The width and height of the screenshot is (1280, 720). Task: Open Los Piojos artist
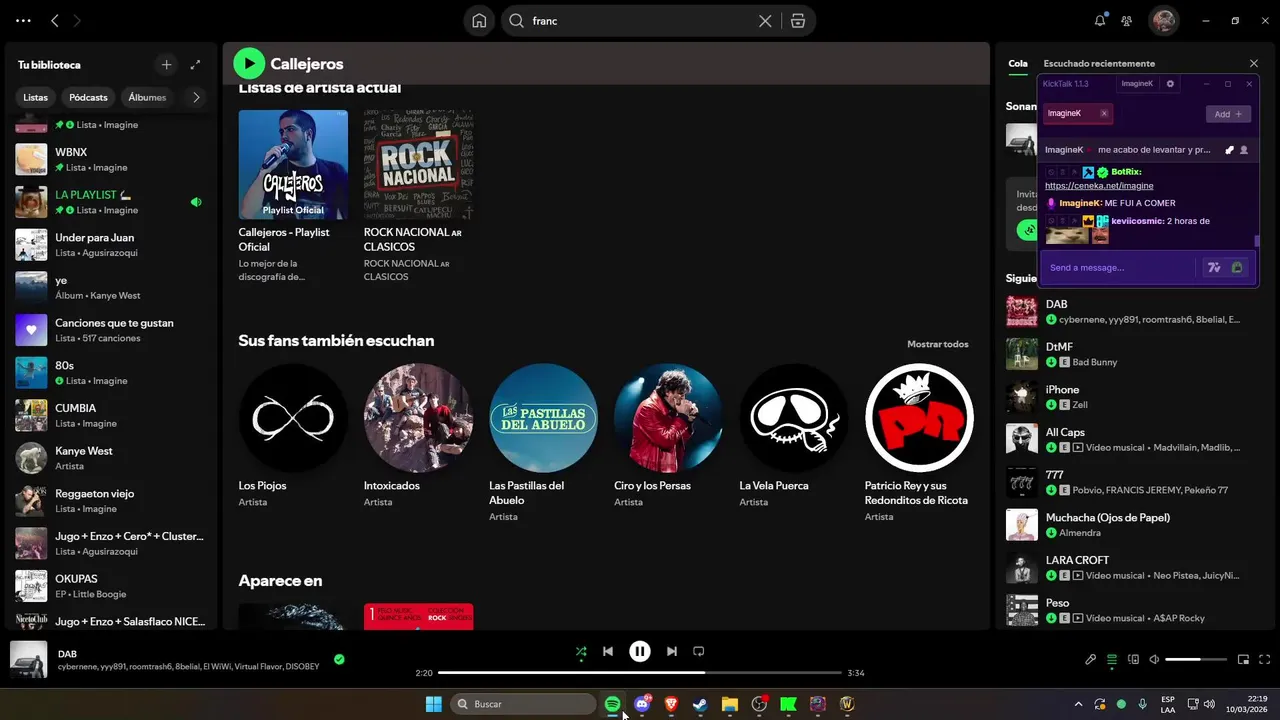click(x=293, y=438)
